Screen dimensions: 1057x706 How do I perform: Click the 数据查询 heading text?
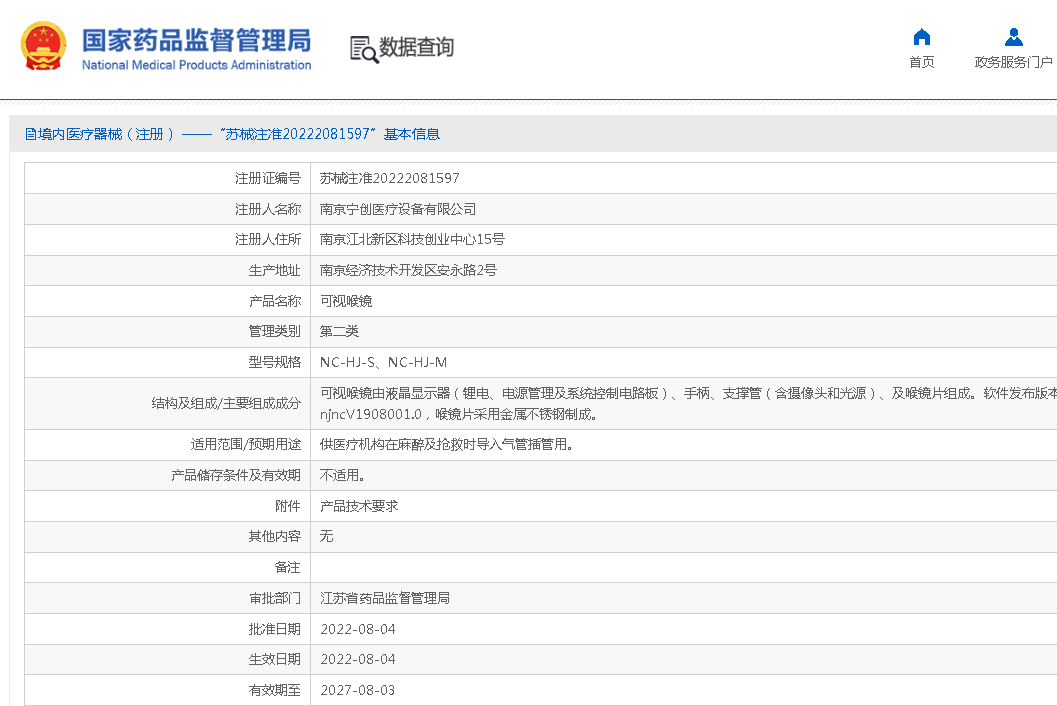[416, 47]
